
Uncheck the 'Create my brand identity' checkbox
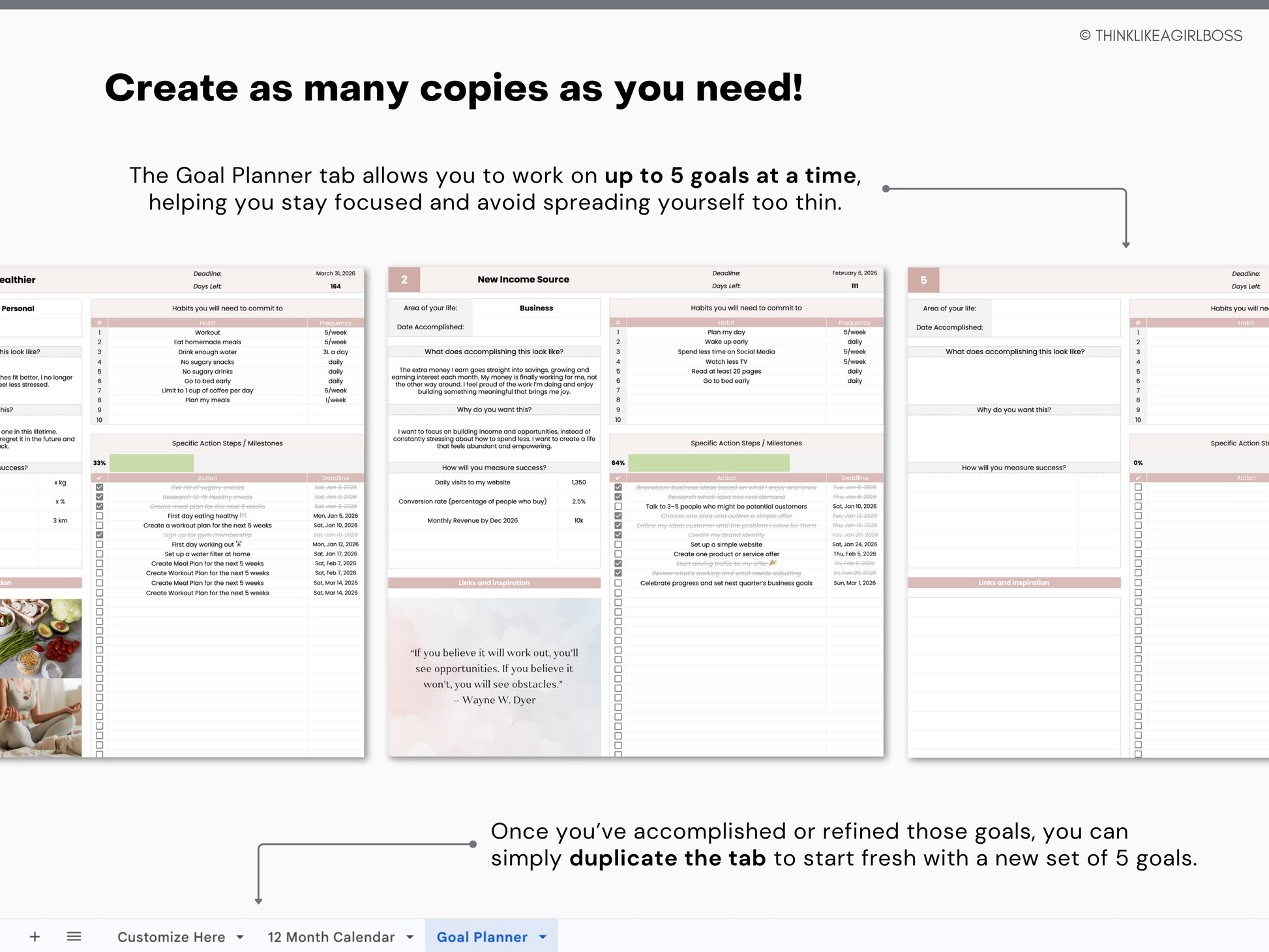pos(618,535)
